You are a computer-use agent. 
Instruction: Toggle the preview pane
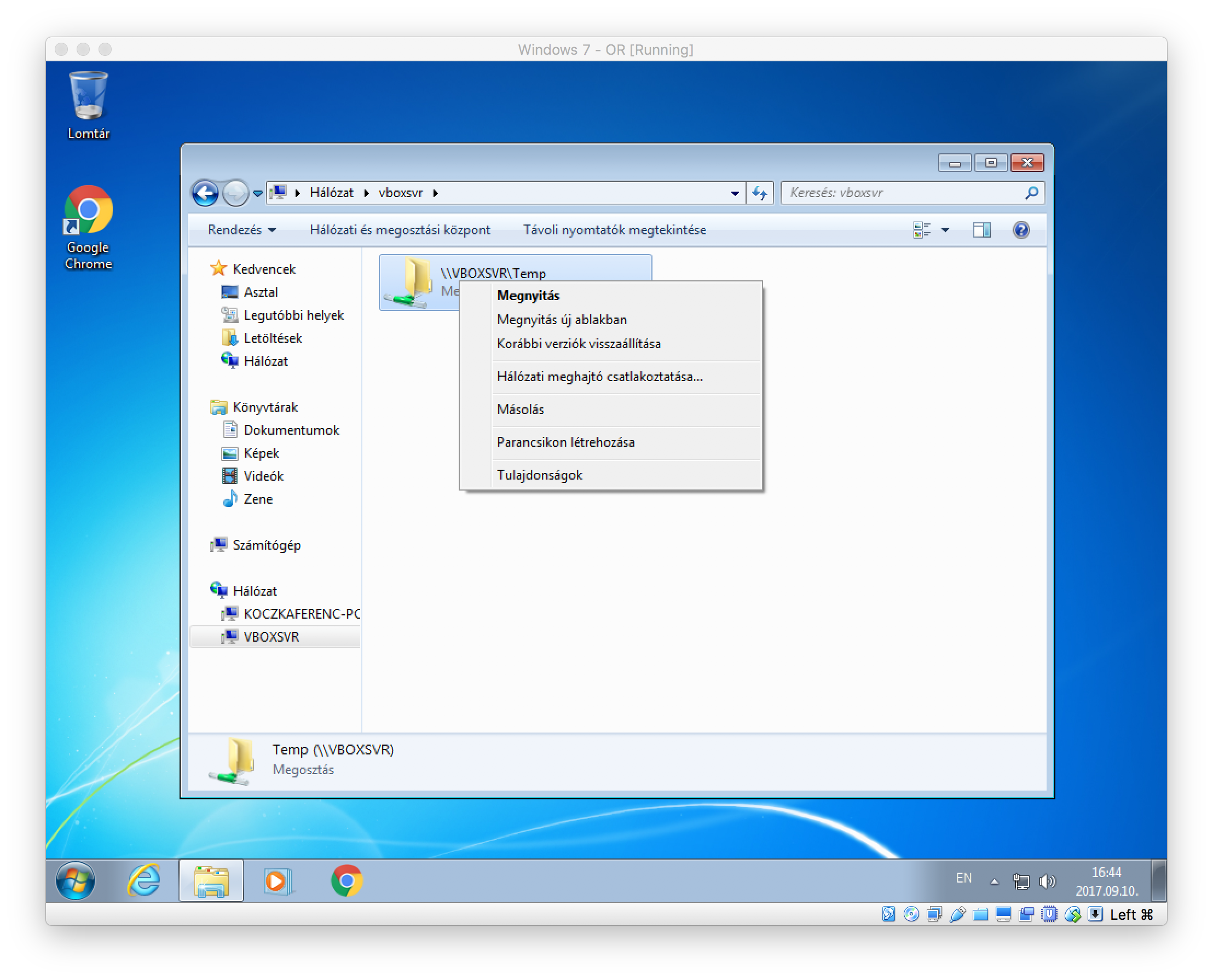982,230
